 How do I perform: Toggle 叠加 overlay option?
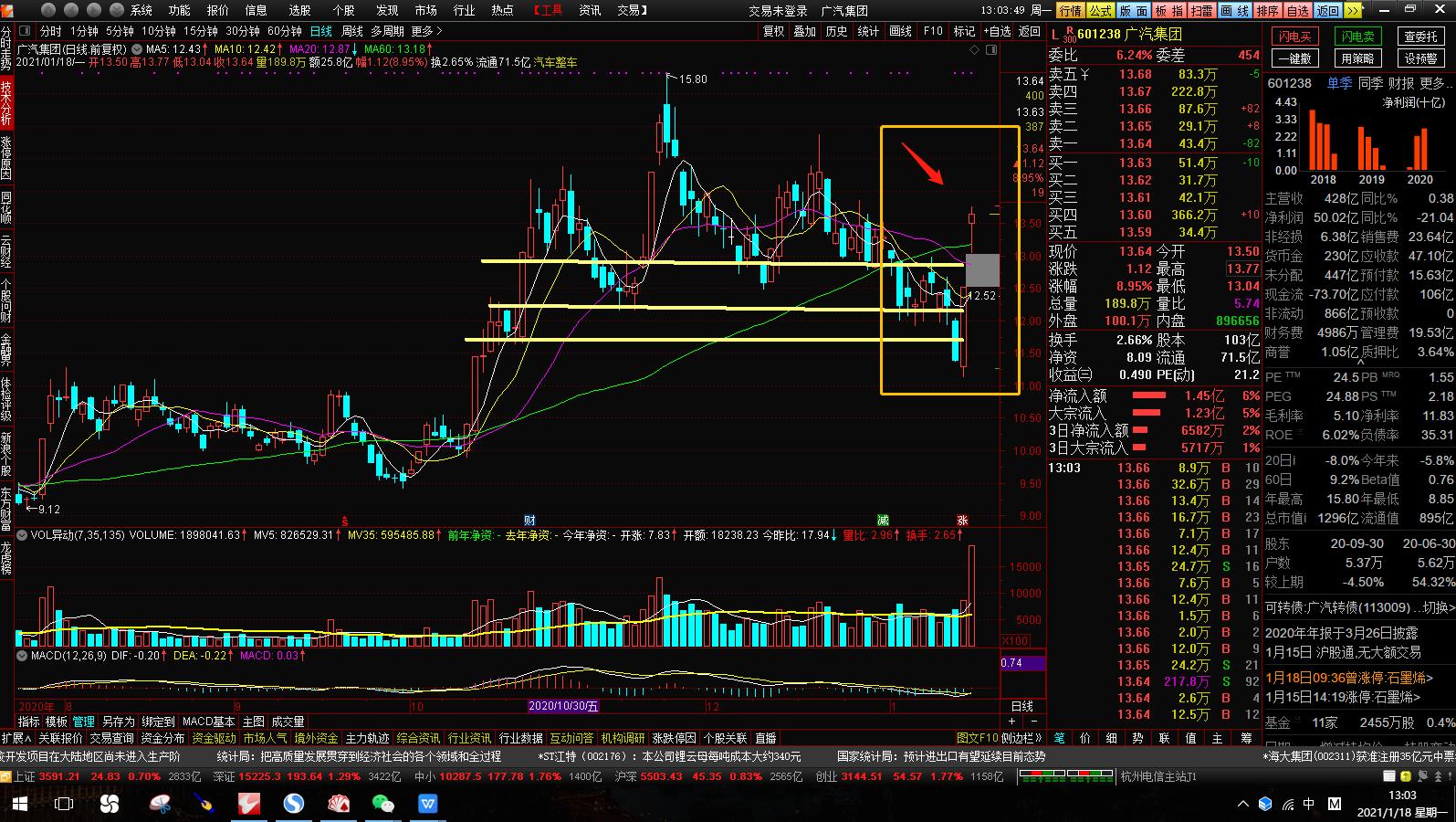click(805, 31)
